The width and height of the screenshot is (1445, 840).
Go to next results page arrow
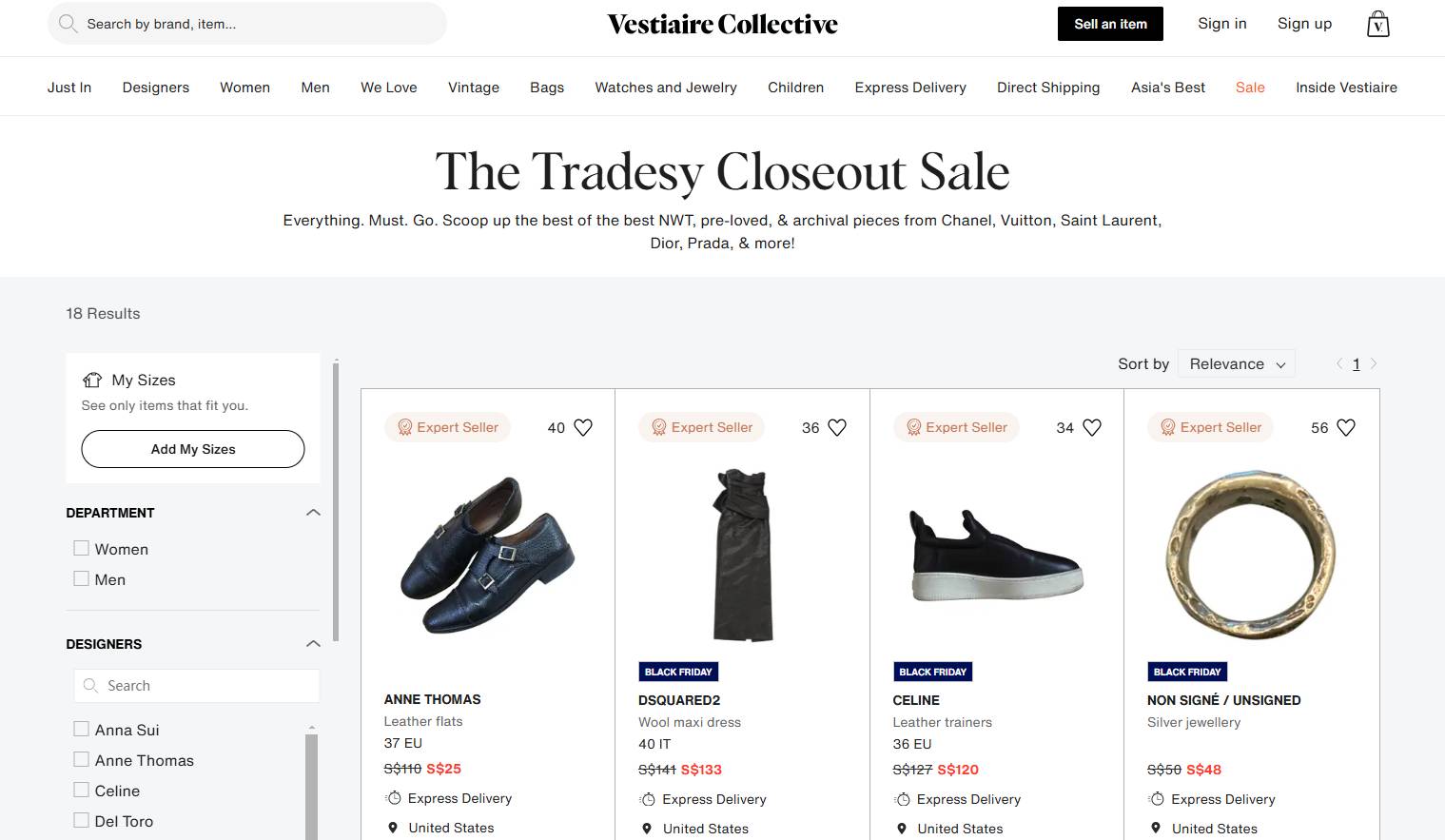[x=1374, y=363]
